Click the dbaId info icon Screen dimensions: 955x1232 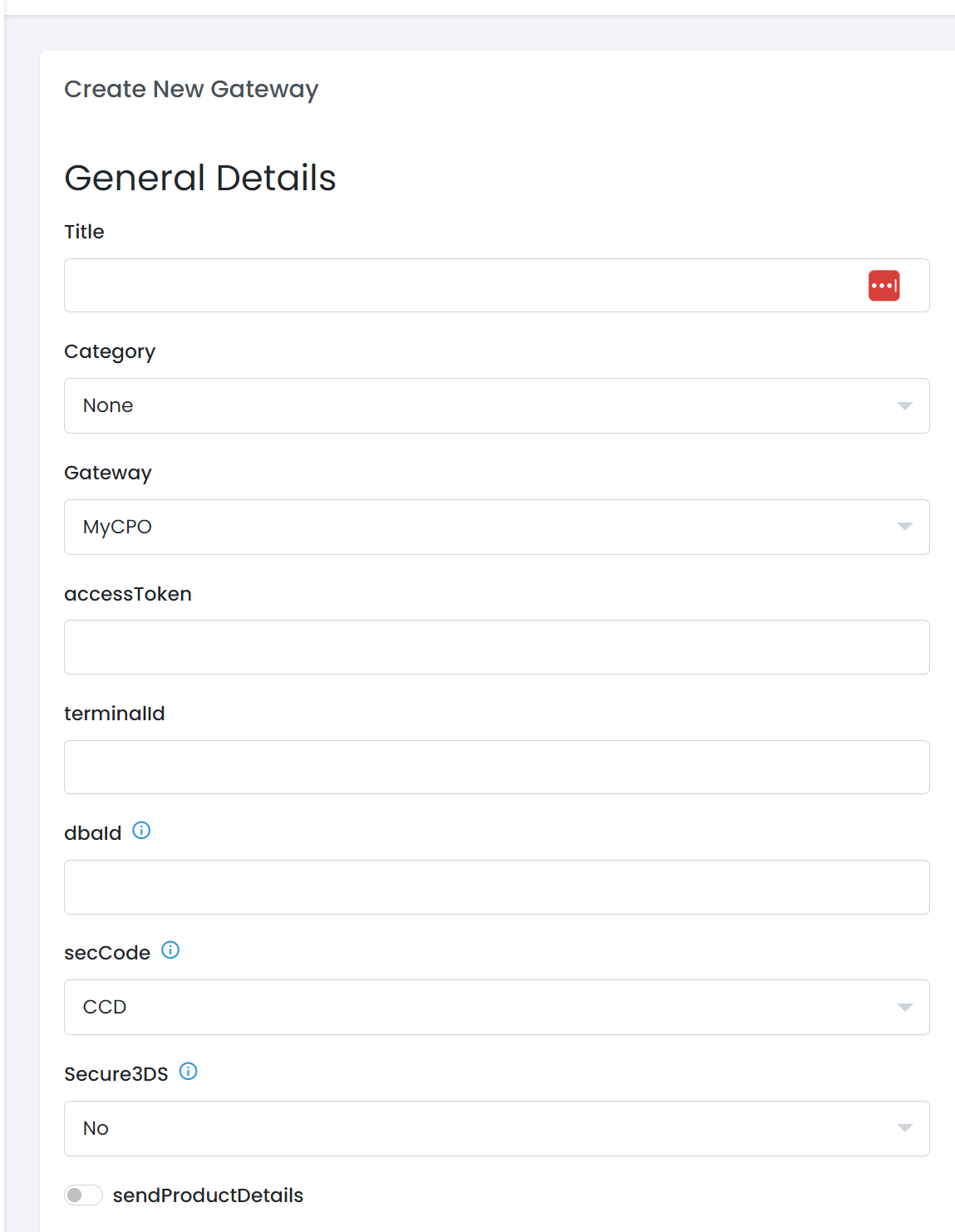(x=141, y=831)
